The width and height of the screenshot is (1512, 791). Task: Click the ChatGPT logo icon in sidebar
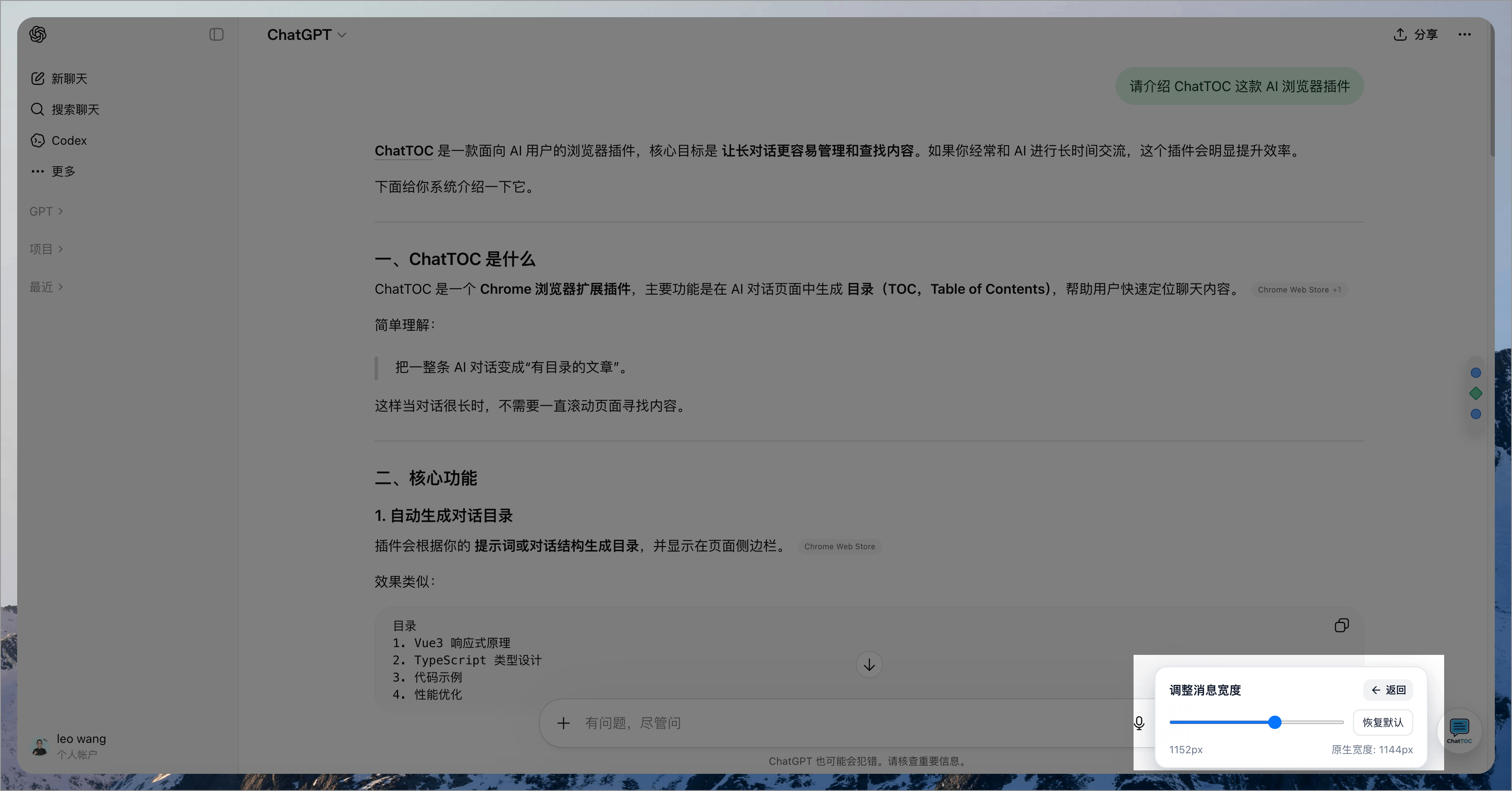click(x=38, y=35)
